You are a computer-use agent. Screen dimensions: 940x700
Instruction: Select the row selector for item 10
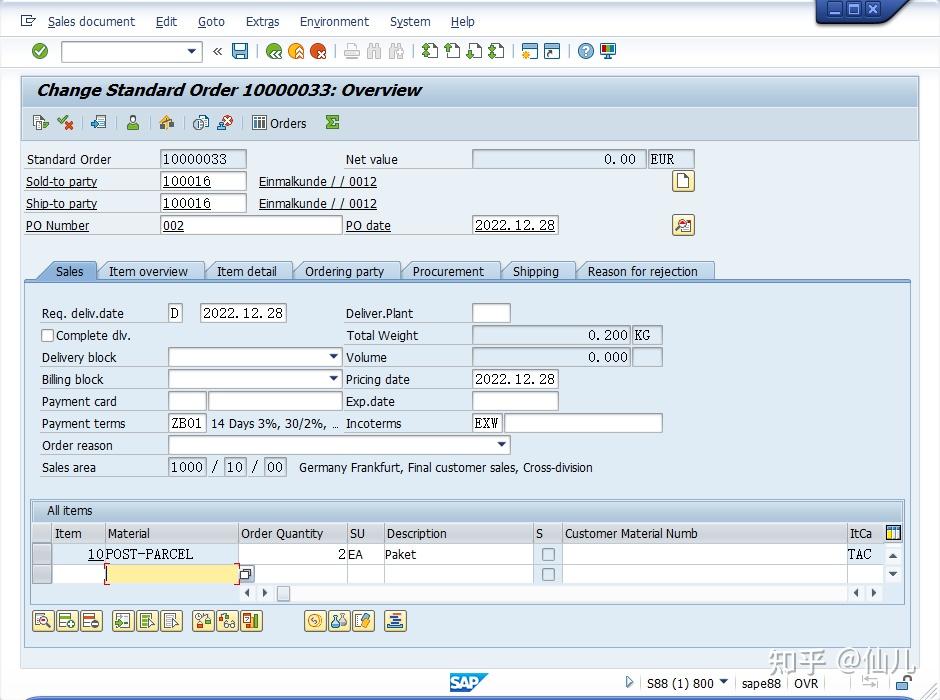[x=41, y=554]
